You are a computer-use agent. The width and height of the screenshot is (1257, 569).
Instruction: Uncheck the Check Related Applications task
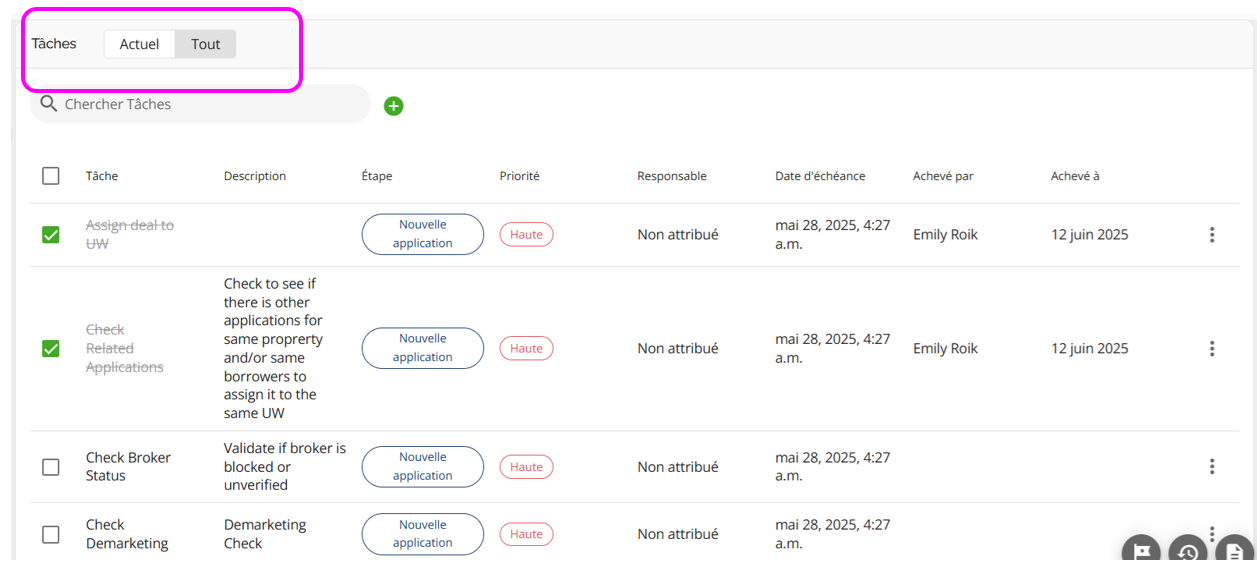pyautogui.click(x=51, y=349)
